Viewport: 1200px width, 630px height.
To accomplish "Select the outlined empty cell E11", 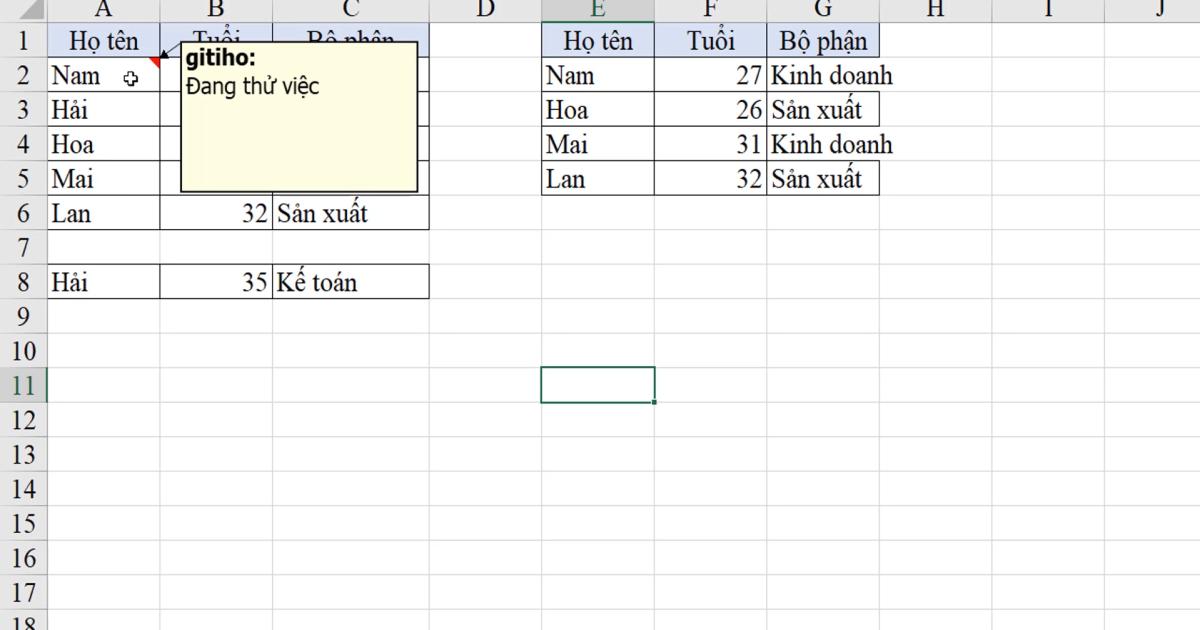I will tap(597, 385).
